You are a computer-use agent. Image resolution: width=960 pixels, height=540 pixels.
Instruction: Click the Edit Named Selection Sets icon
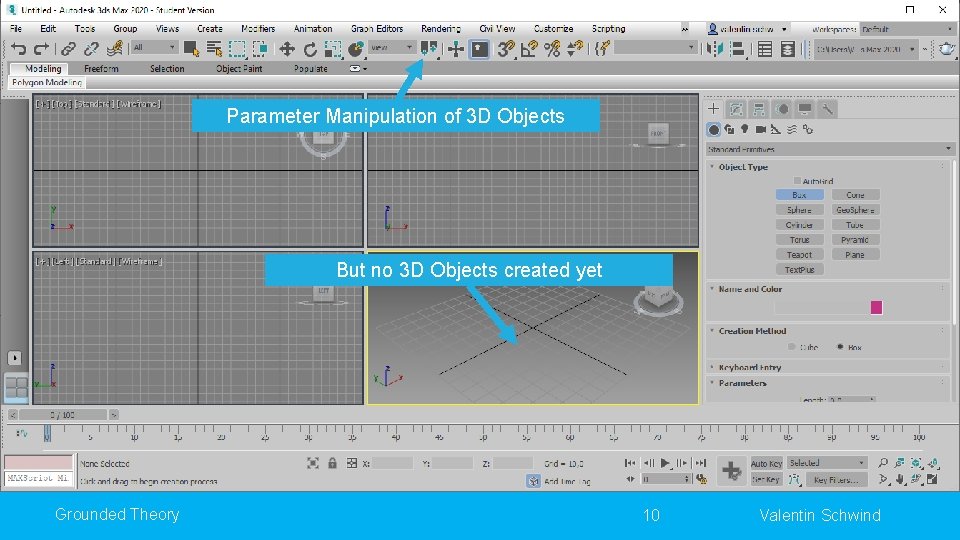[x=603, y=49]
